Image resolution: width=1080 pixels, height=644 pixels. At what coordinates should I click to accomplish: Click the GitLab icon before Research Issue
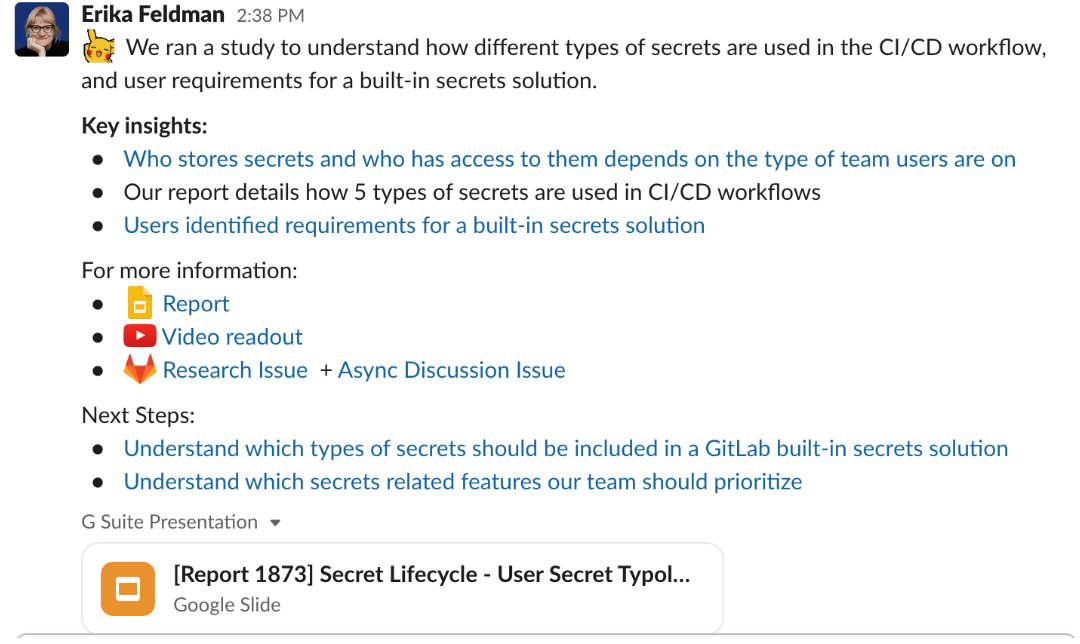(140, 369)
